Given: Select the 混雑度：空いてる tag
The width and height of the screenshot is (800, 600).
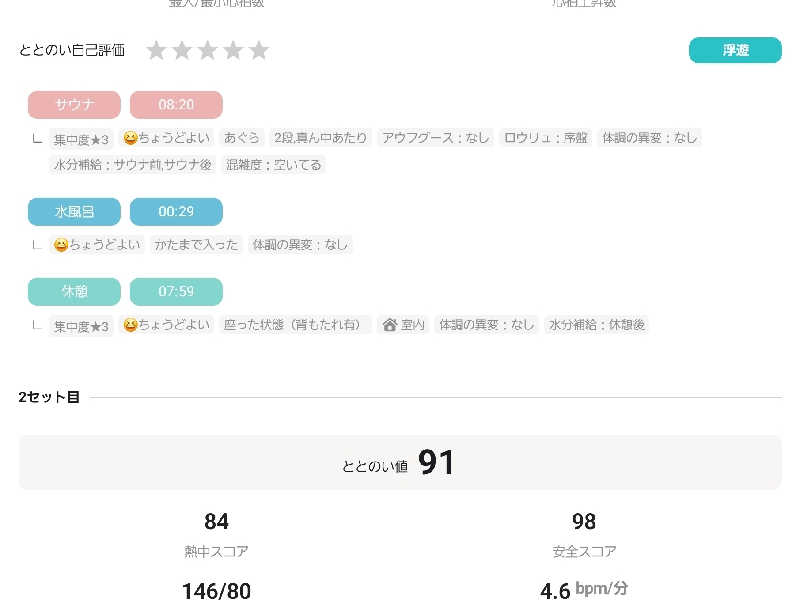Looking at the screenshot, I should 274,165.
